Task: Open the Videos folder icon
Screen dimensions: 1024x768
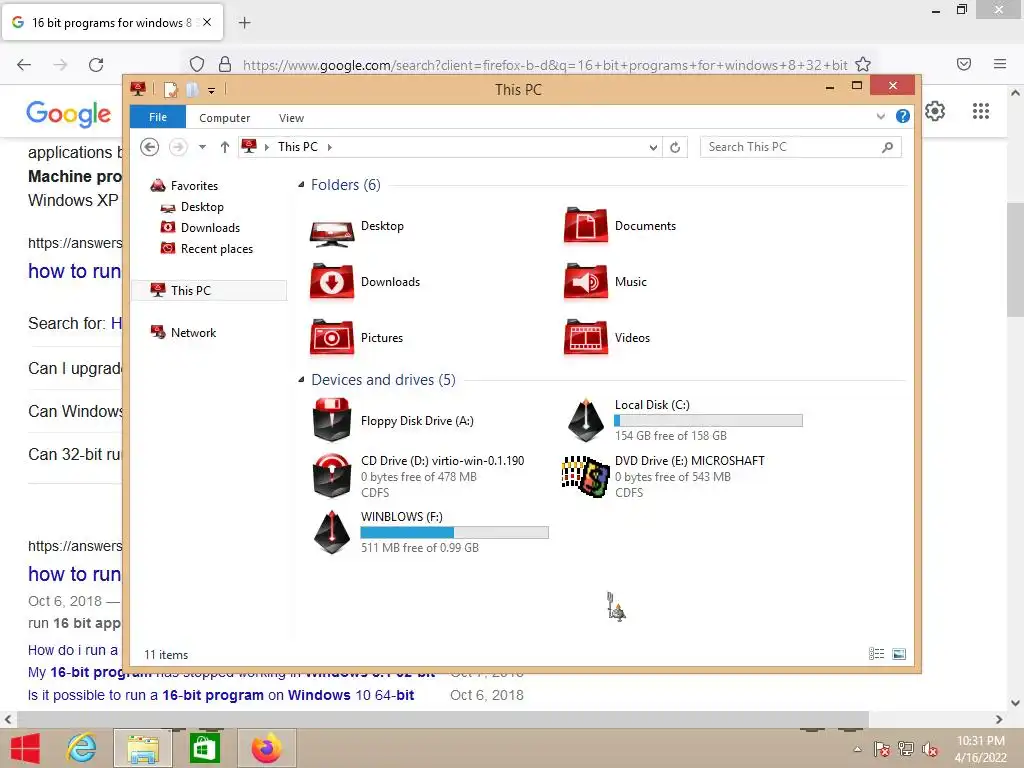Action: (586, 338)
